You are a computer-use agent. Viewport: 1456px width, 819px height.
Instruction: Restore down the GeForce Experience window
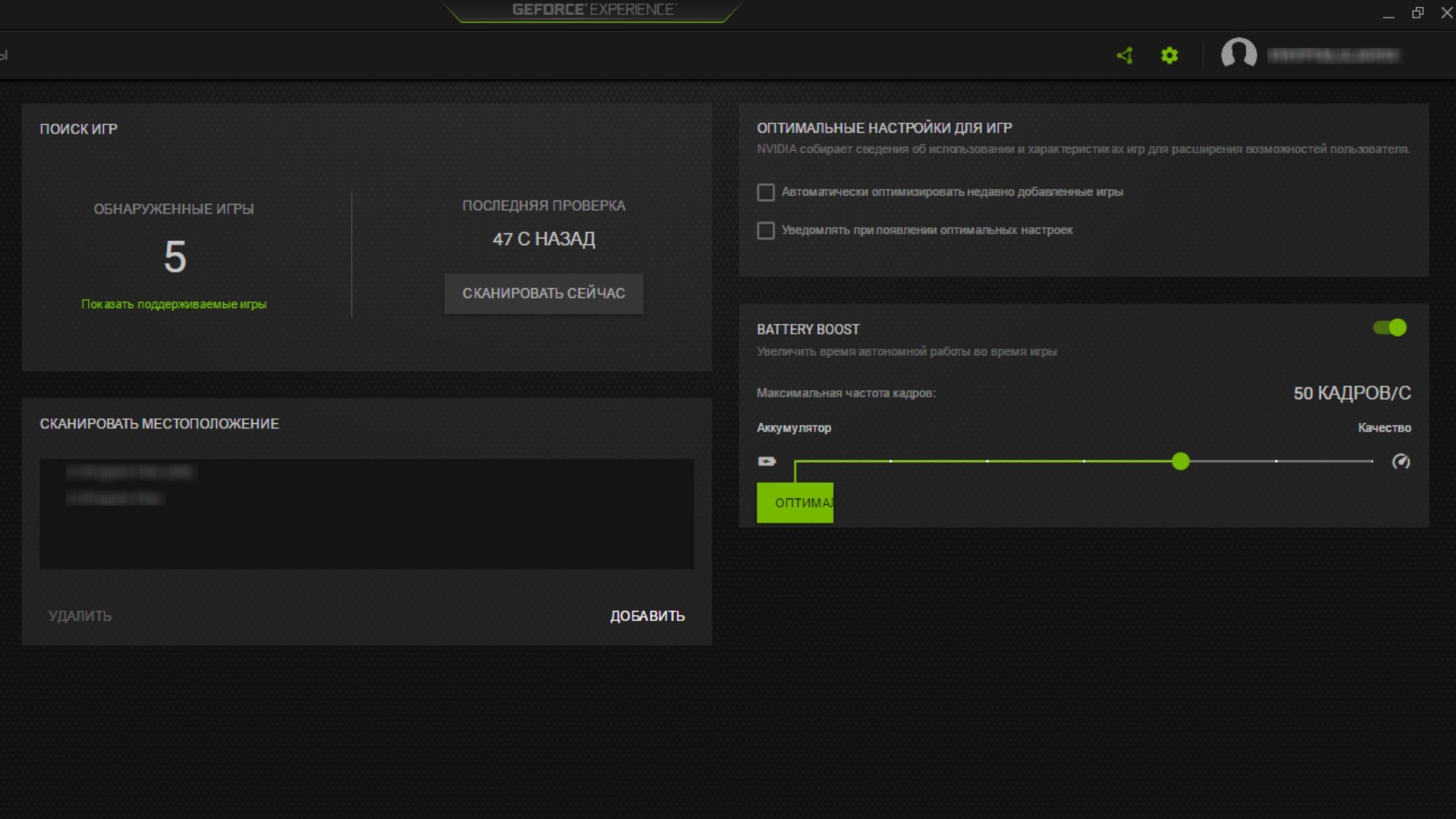pyautogui.click(x=1417, y=13)
